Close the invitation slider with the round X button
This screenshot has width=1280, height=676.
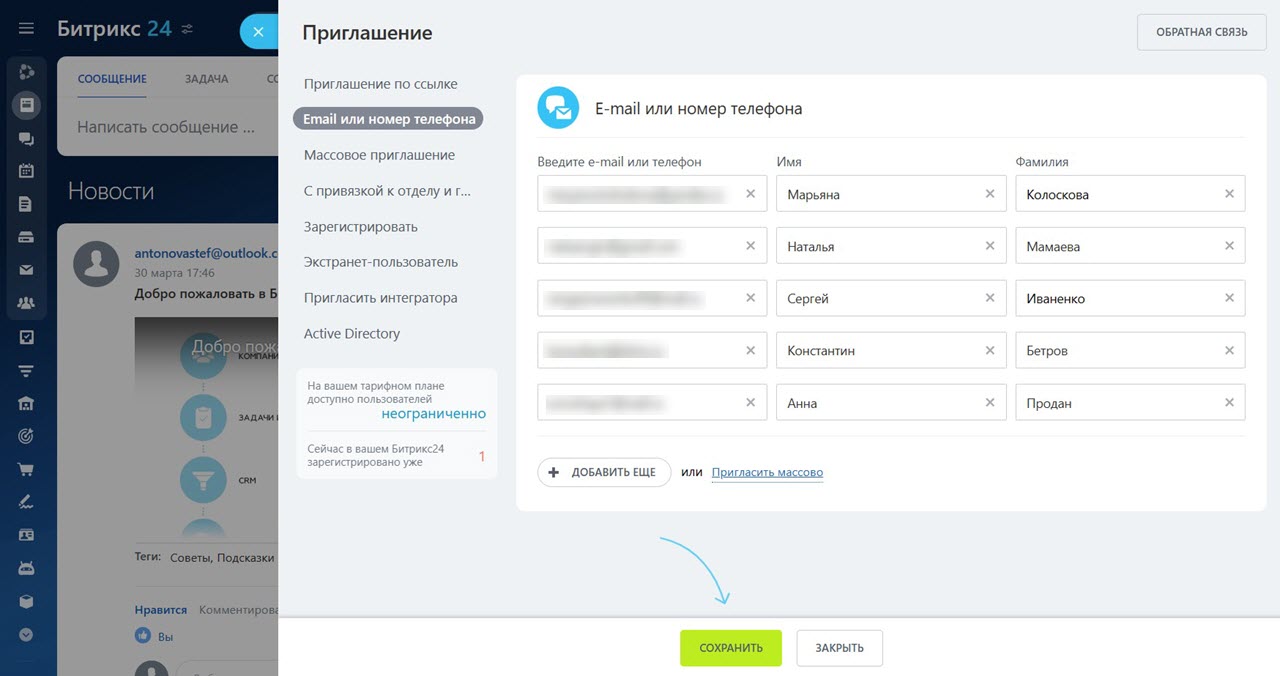pyautogui.click(x=258, y=32)
